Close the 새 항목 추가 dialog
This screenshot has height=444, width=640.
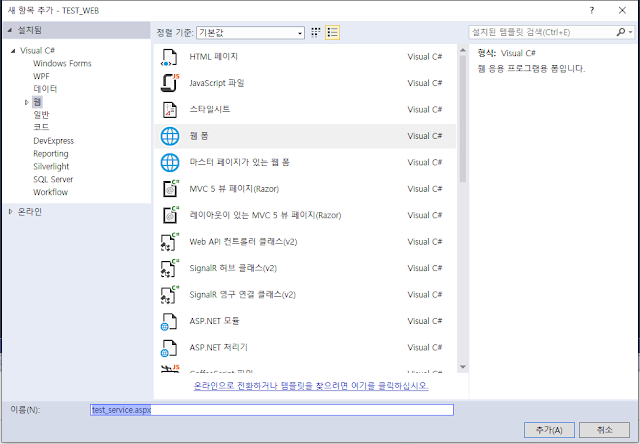pos(622,10)
